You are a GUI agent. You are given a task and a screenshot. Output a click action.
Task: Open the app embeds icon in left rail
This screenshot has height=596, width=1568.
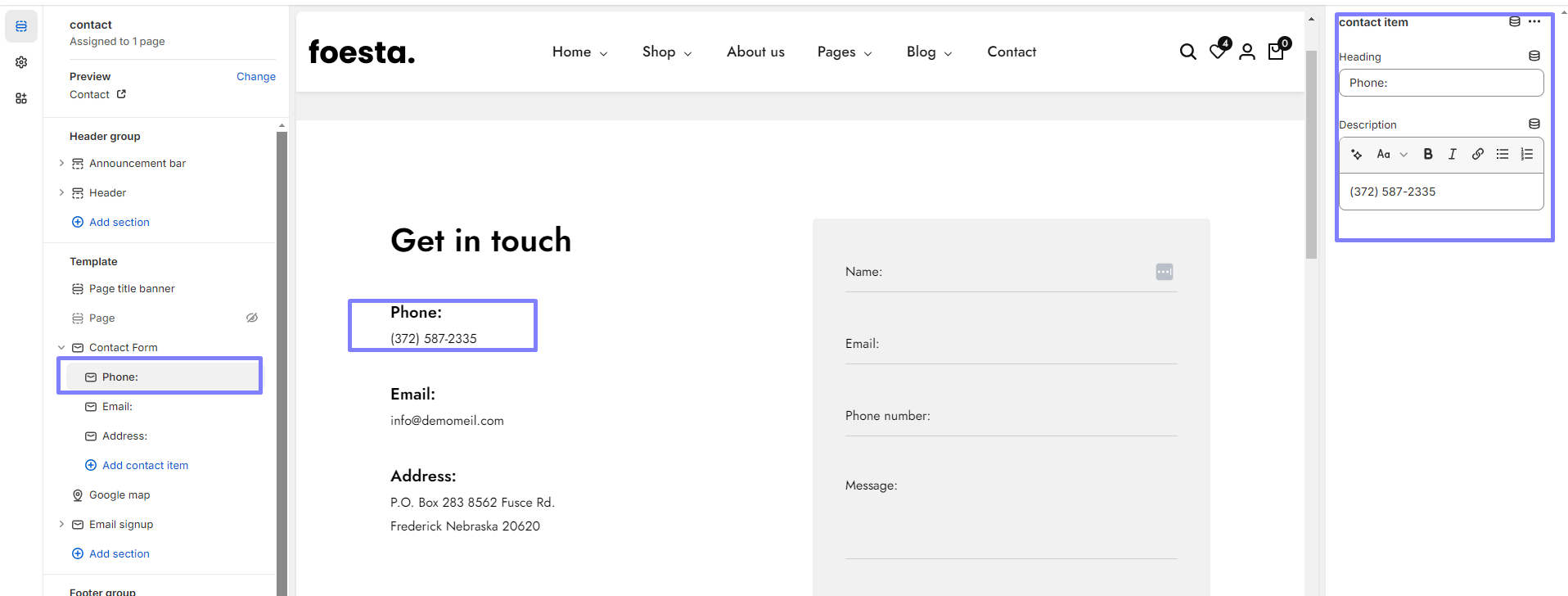point(21,98)
